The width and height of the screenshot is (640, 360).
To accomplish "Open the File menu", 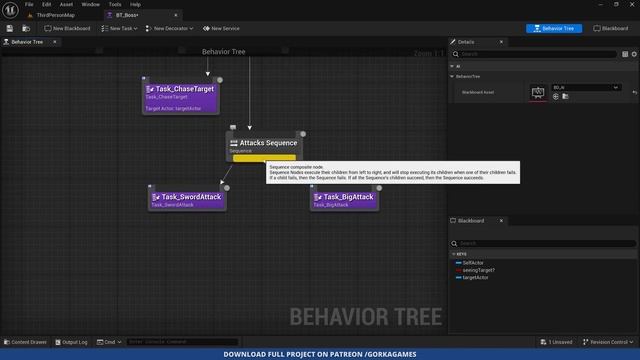I will pyautogui.click(x=29, y=4).
